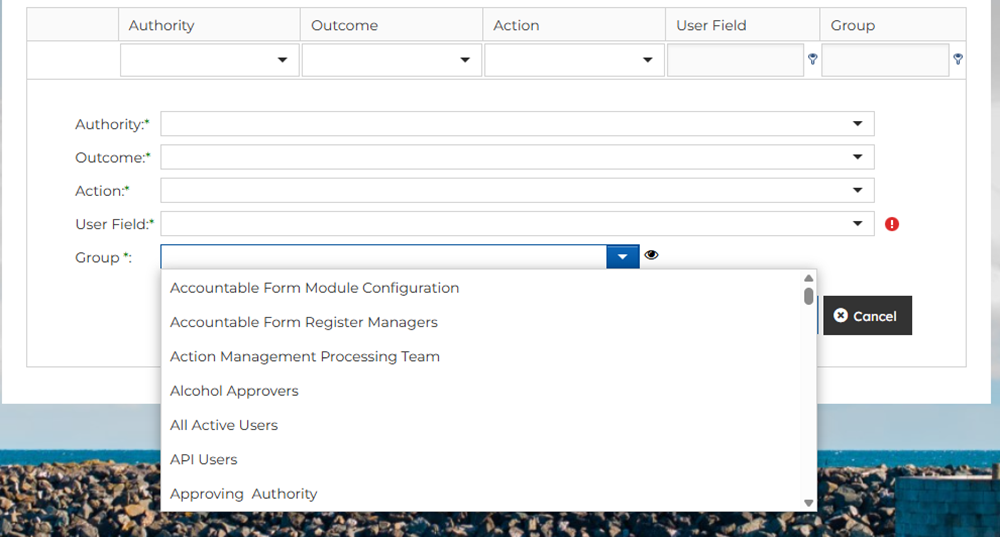The image size is (1000, 537).
Task: Collapse the Group dropdown using blue arrow
Action: [x=622, y=257]
